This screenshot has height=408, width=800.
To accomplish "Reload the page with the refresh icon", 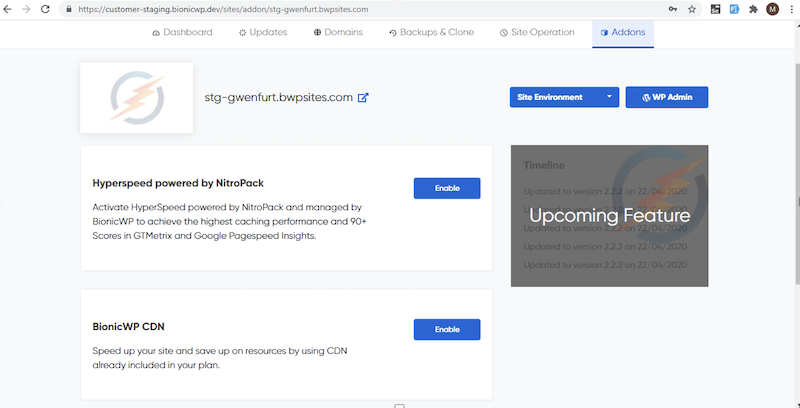I will tap(45, 9).
